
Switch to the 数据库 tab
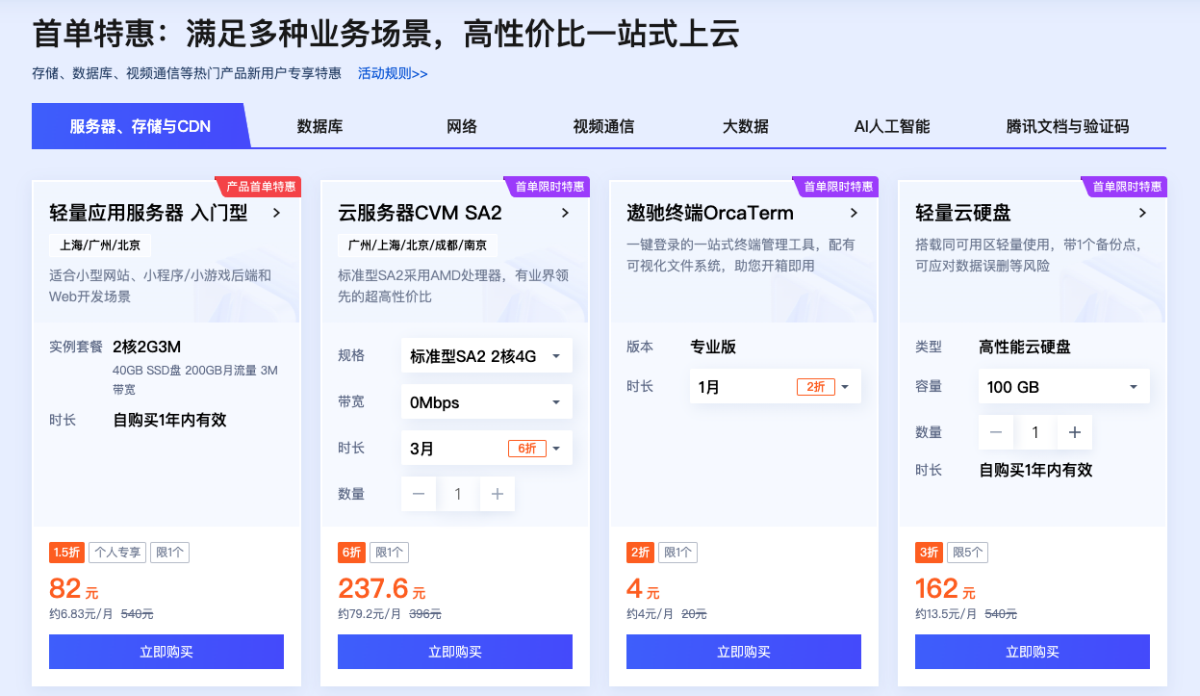pos(320,126)
